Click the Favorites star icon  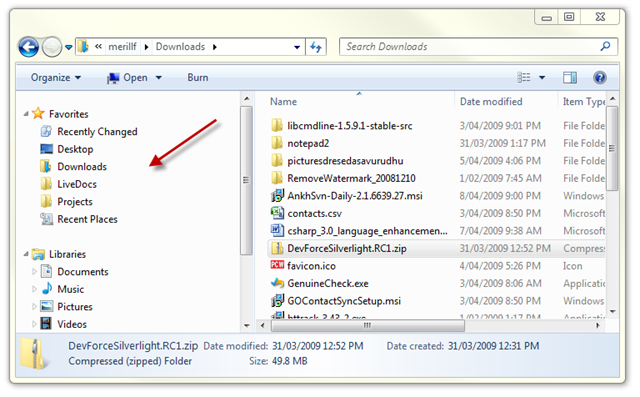pos(38,113)
